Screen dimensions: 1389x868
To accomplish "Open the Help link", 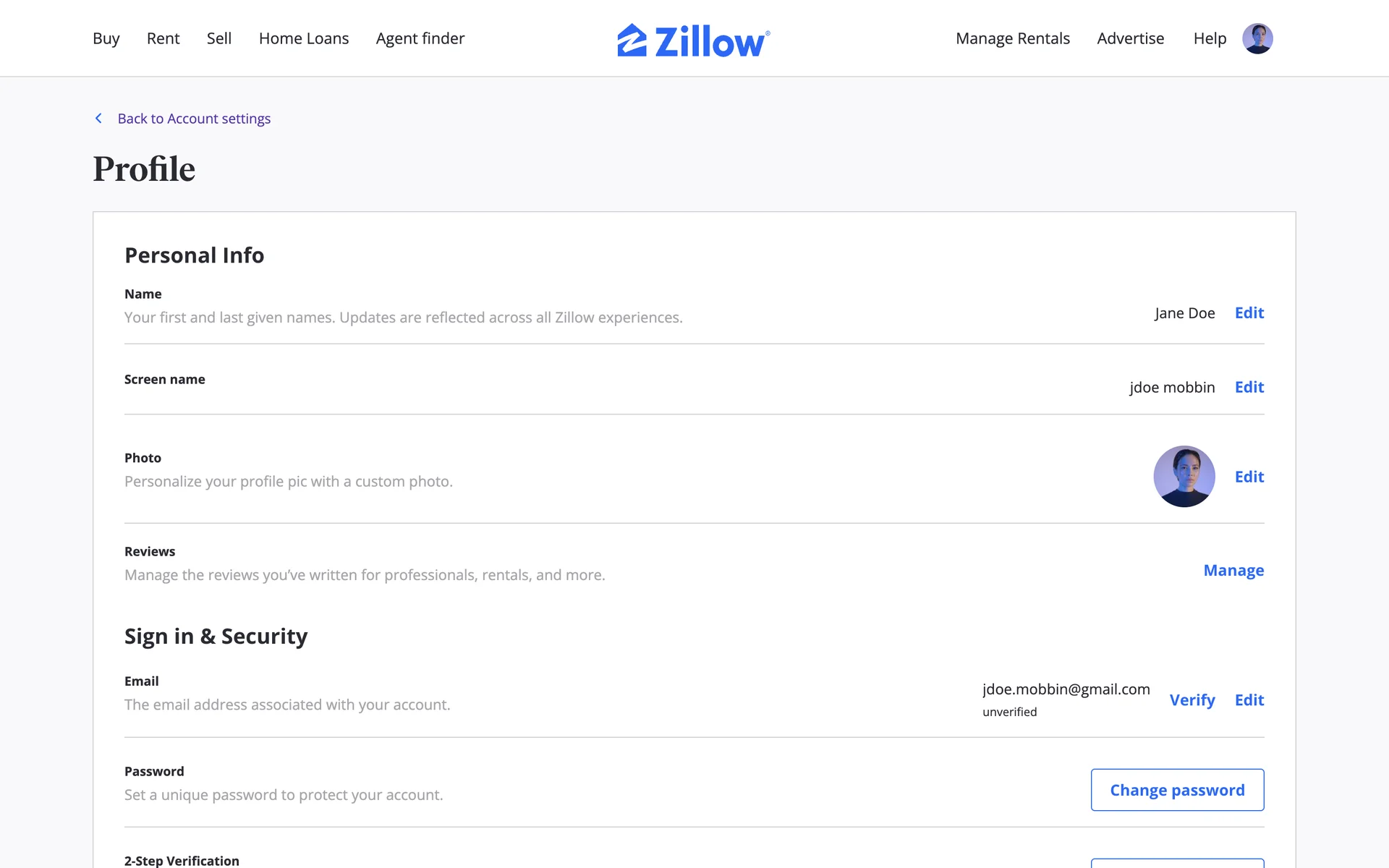I will coord(1209,38).
